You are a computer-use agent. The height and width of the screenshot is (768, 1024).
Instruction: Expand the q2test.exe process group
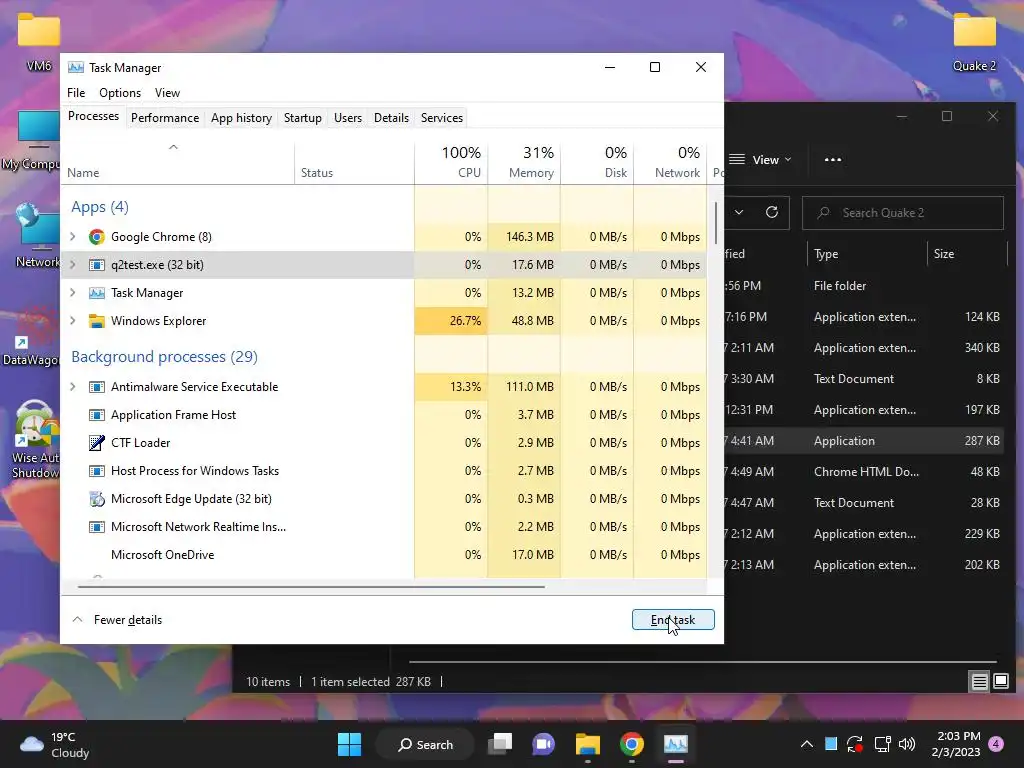(72, 264)
